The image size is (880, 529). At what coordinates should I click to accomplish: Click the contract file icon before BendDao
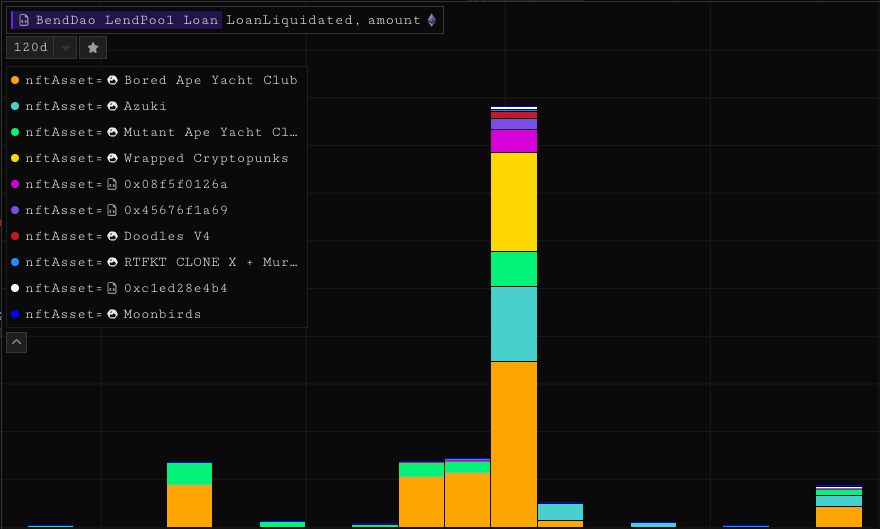pyautogui.click(x=24, y=20)
